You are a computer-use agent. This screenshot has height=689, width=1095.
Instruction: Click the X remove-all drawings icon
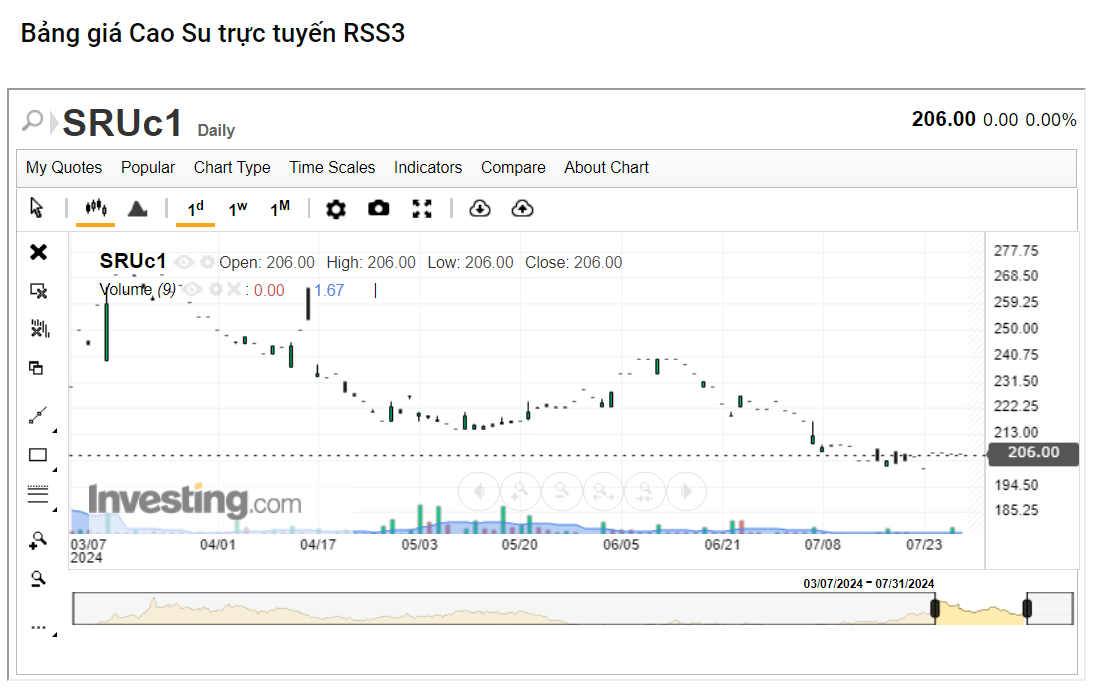point(38,252)
